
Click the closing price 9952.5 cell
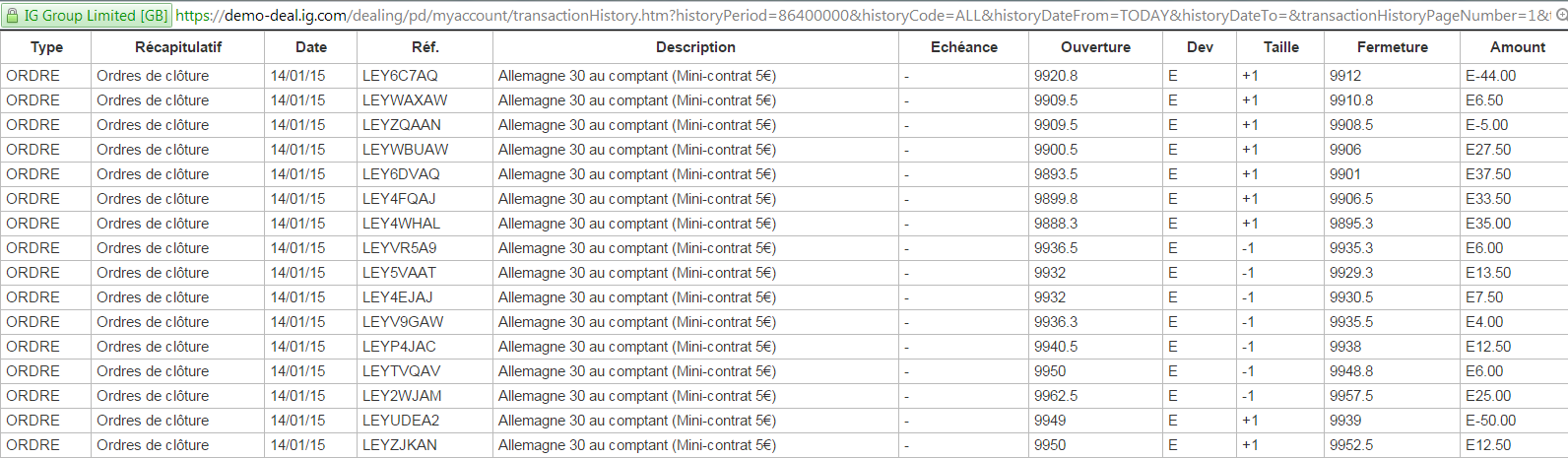tap(1351, 445)
